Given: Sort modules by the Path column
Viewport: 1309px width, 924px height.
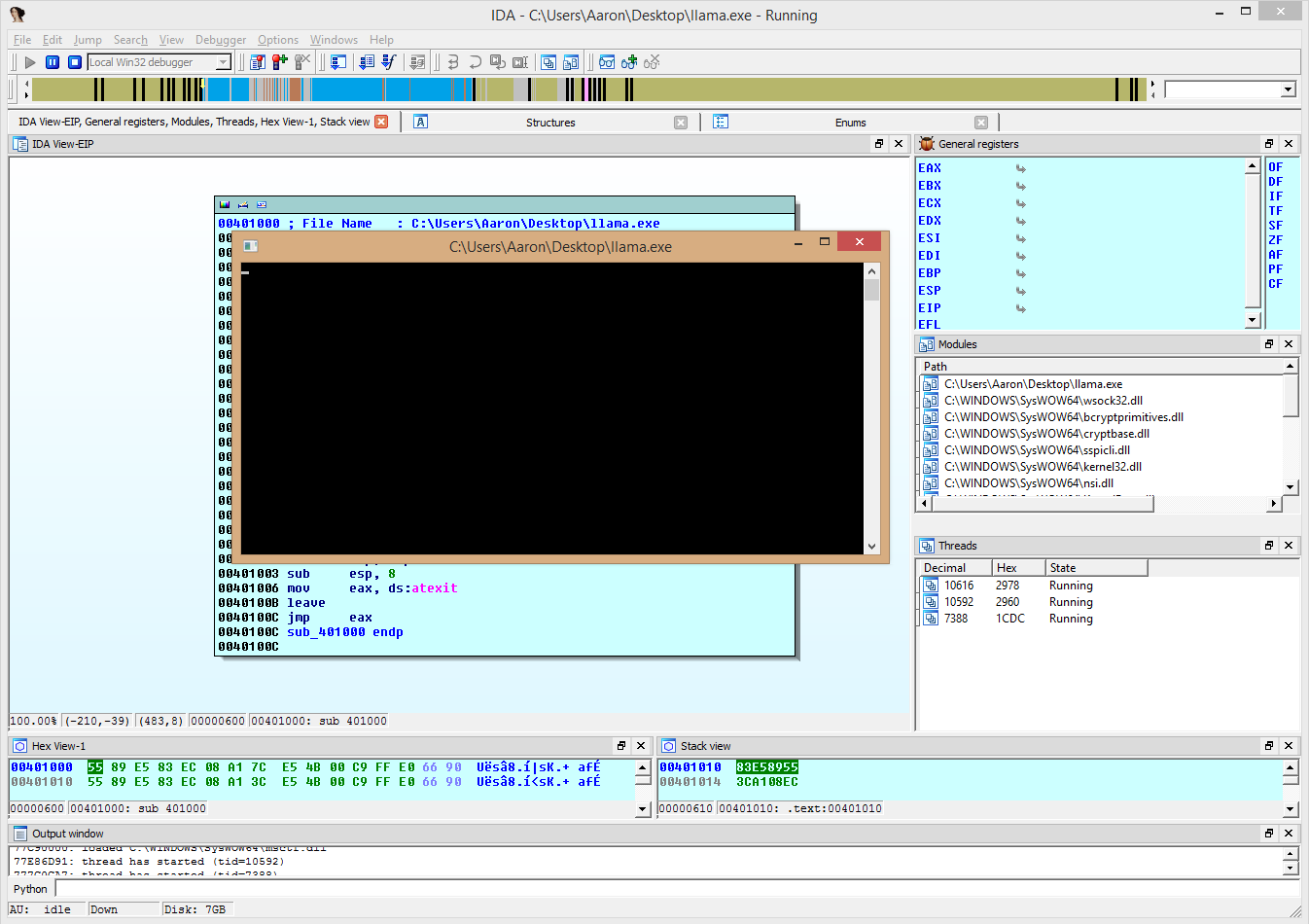Looking at the screenshot, I should (x=1101, y=367).
